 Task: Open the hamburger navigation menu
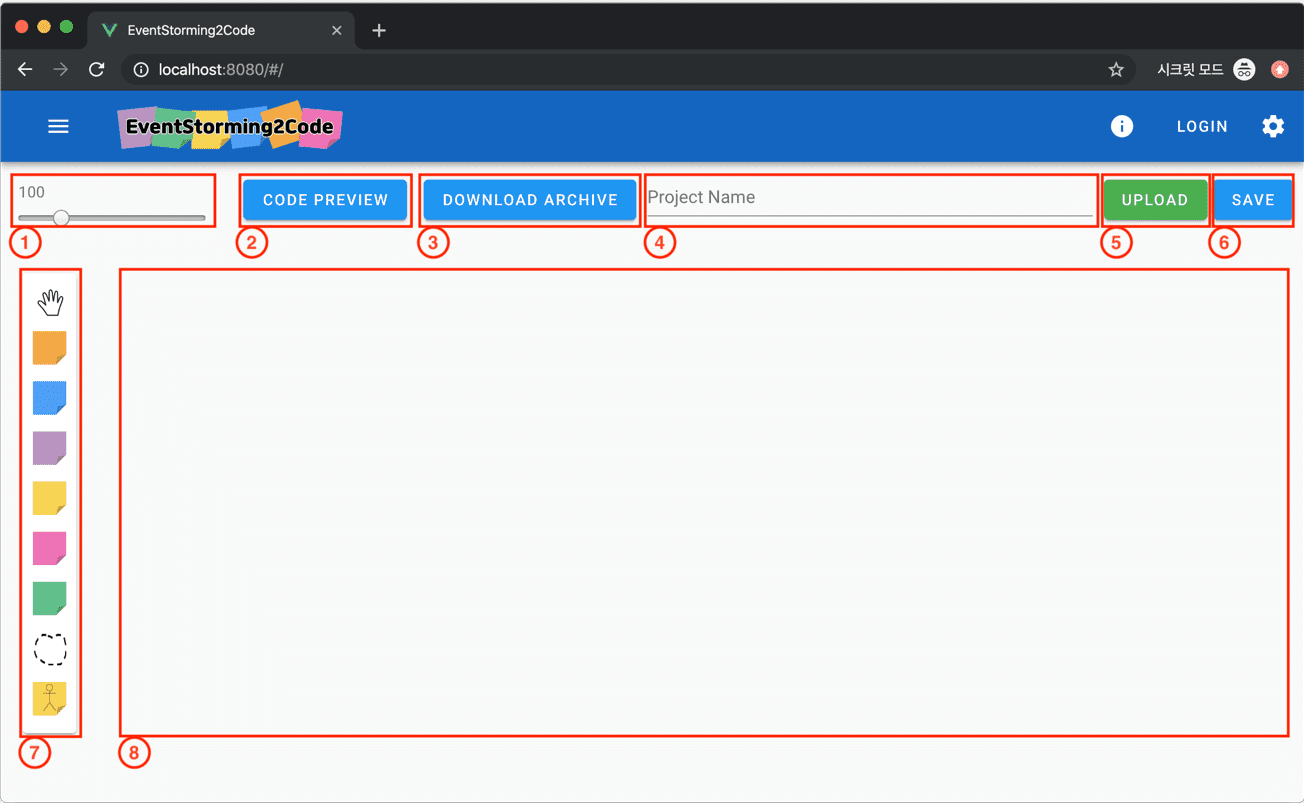tap(59, 126)
